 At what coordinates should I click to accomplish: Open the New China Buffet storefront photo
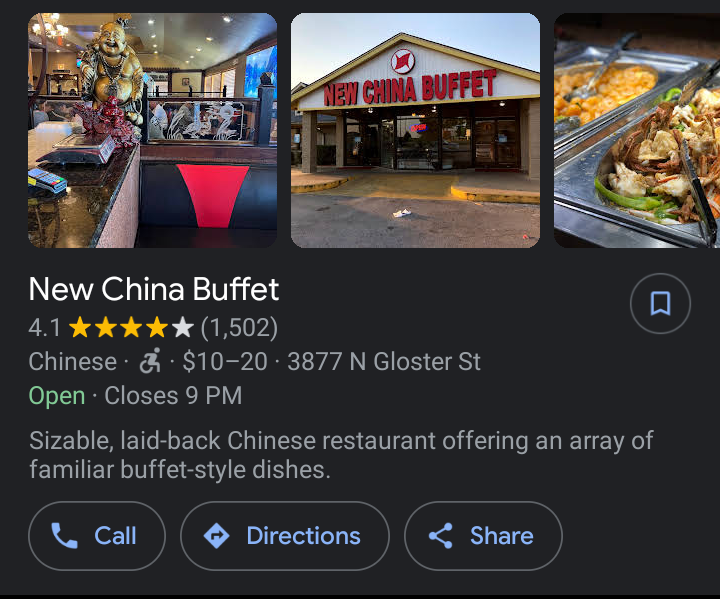click(x=416, y=130)
